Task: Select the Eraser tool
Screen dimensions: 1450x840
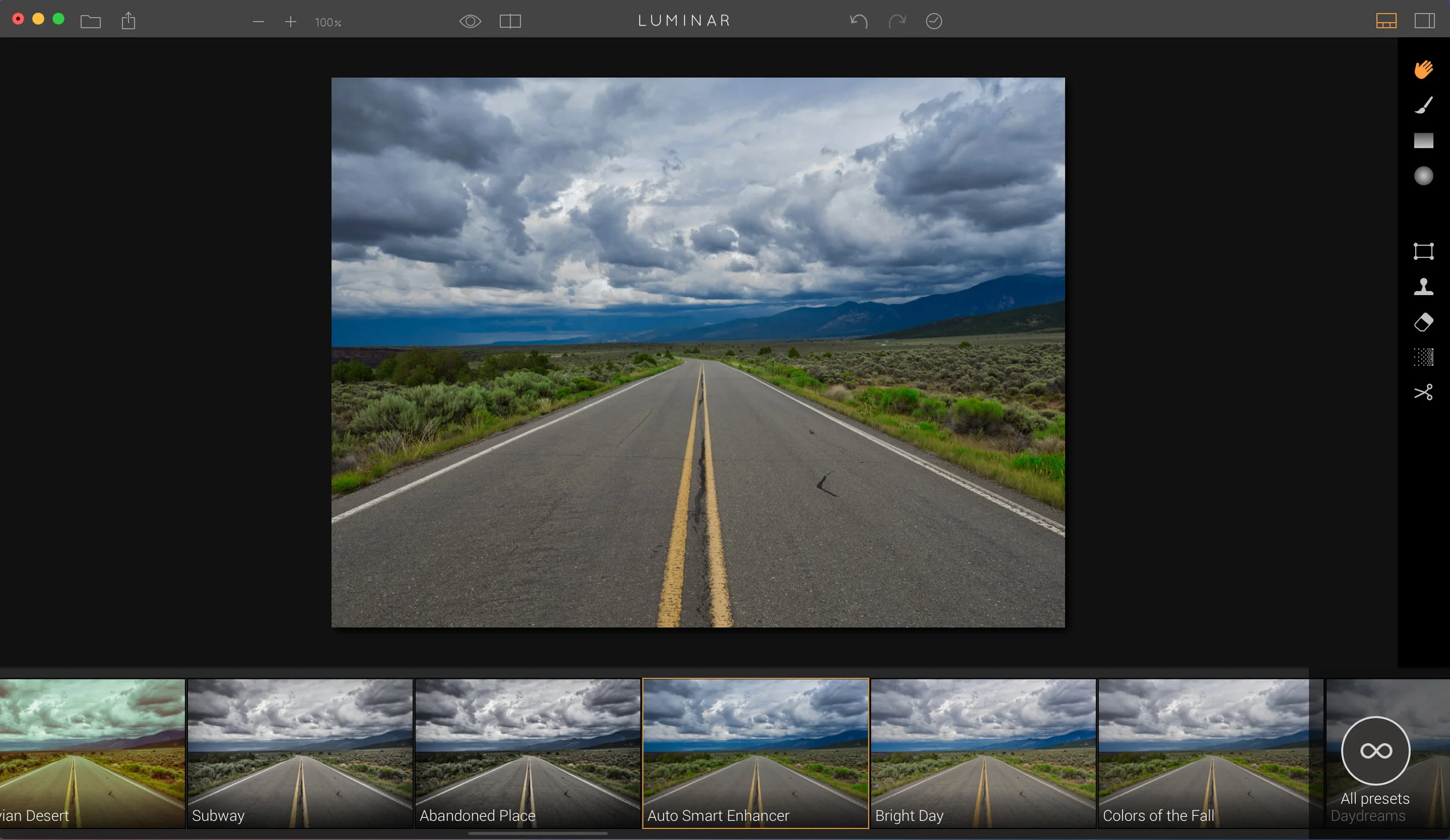Action: click(x=1423, y=322)
